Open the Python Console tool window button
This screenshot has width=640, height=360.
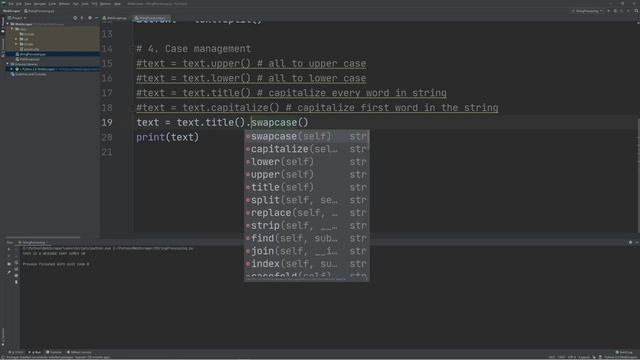coord(79,352)
